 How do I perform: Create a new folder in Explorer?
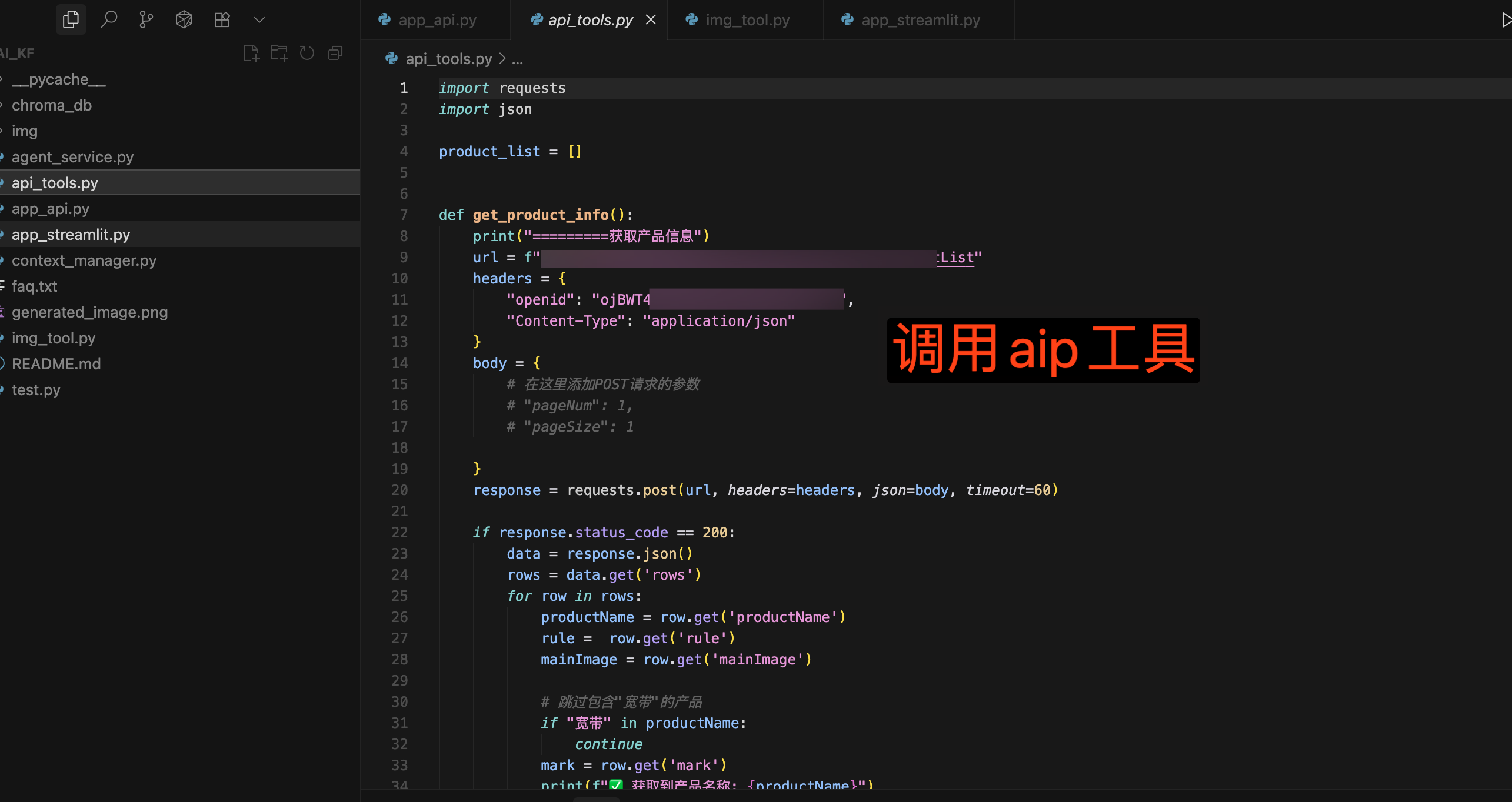tap(279, 52)
